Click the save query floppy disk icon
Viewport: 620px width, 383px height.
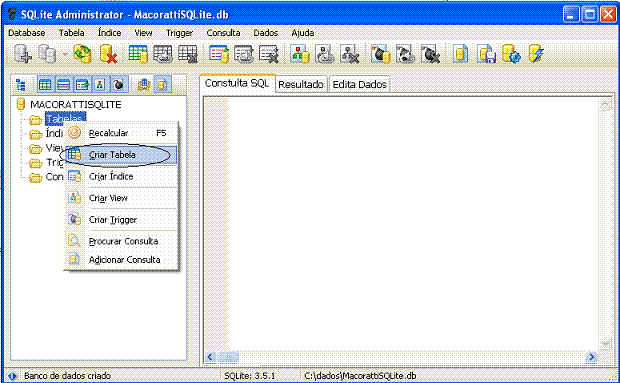click(486, 54)
